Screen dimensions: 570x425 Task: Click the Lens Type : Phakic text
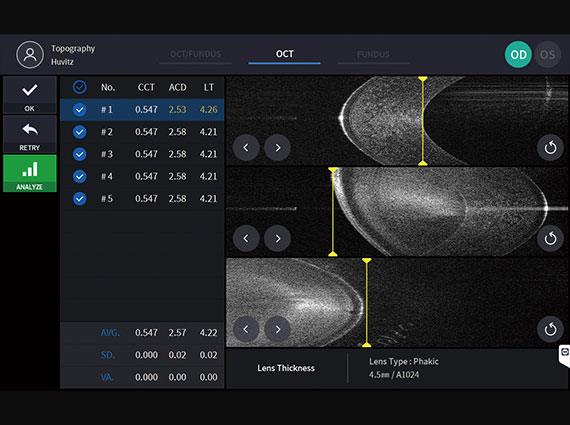pyautogui.click(x=404, y=361)
